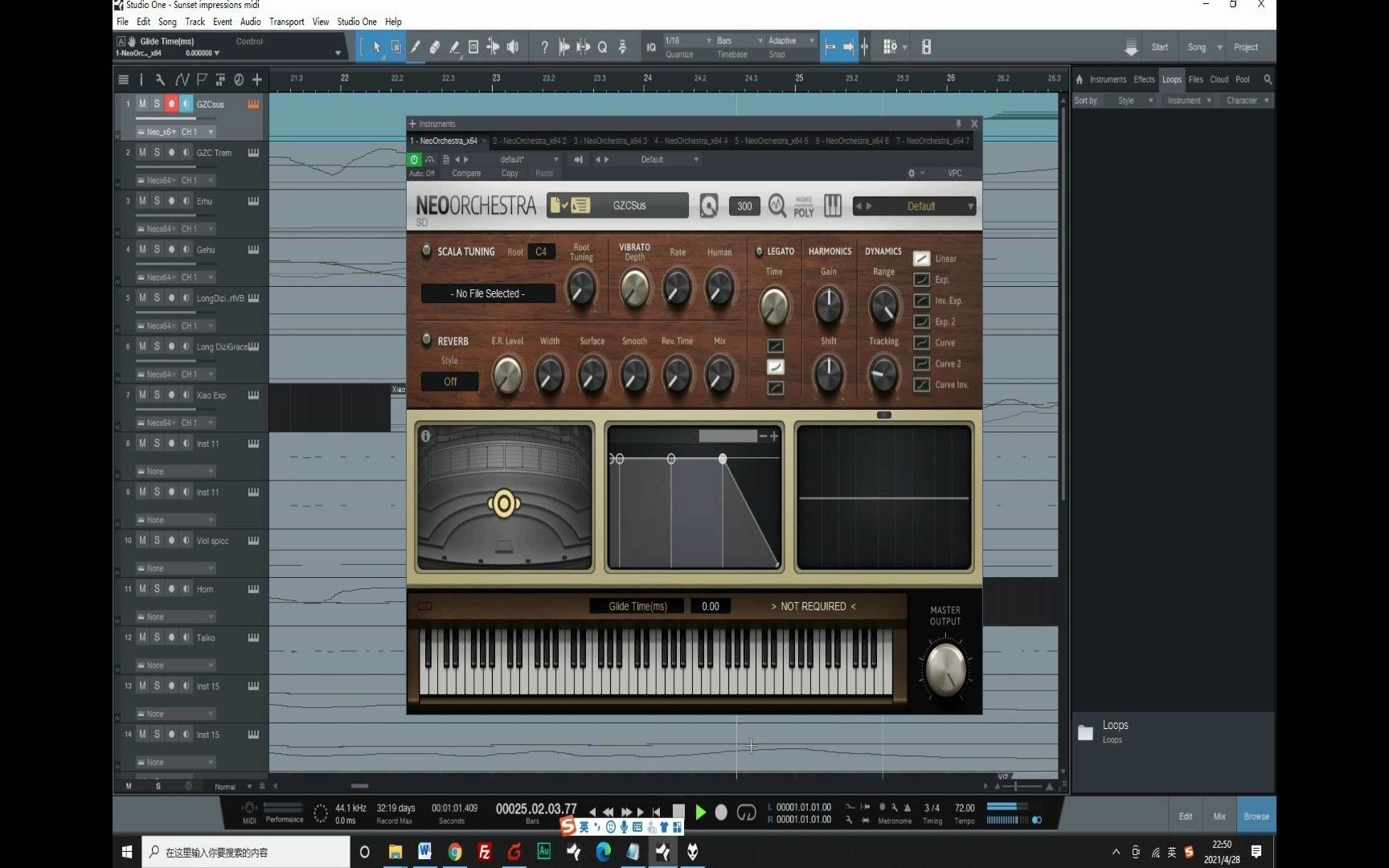Viewport: 1389px width, 868px height.
Task: Pin the Instruments window
Action: (958, 124)
